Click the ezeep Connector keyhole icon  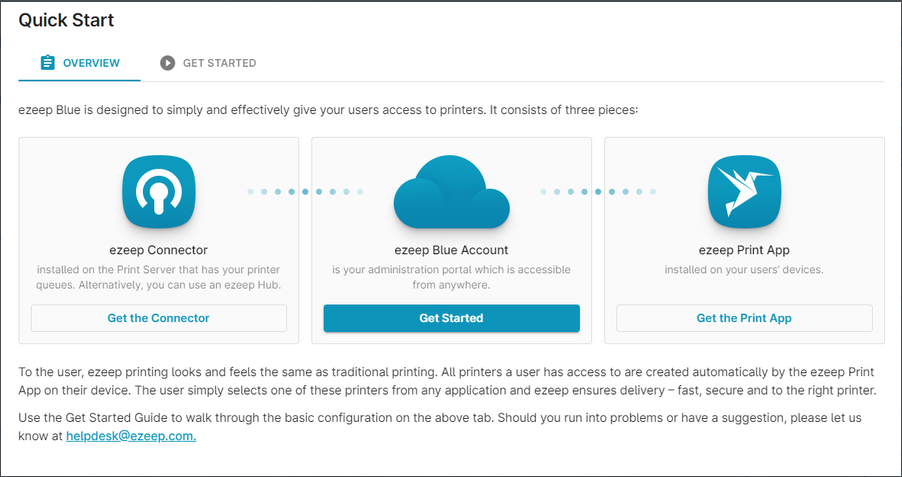[159, 192]
